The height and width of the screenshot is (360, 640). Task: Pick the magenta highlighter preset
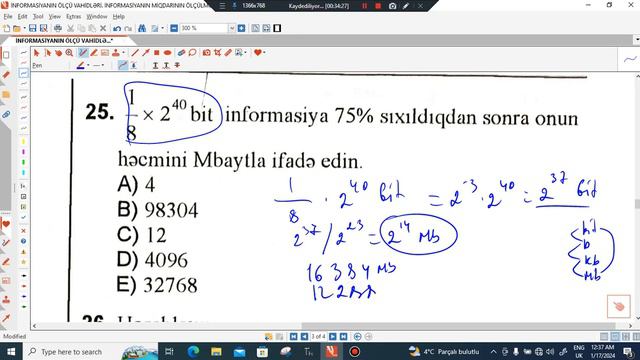[23, 152]
